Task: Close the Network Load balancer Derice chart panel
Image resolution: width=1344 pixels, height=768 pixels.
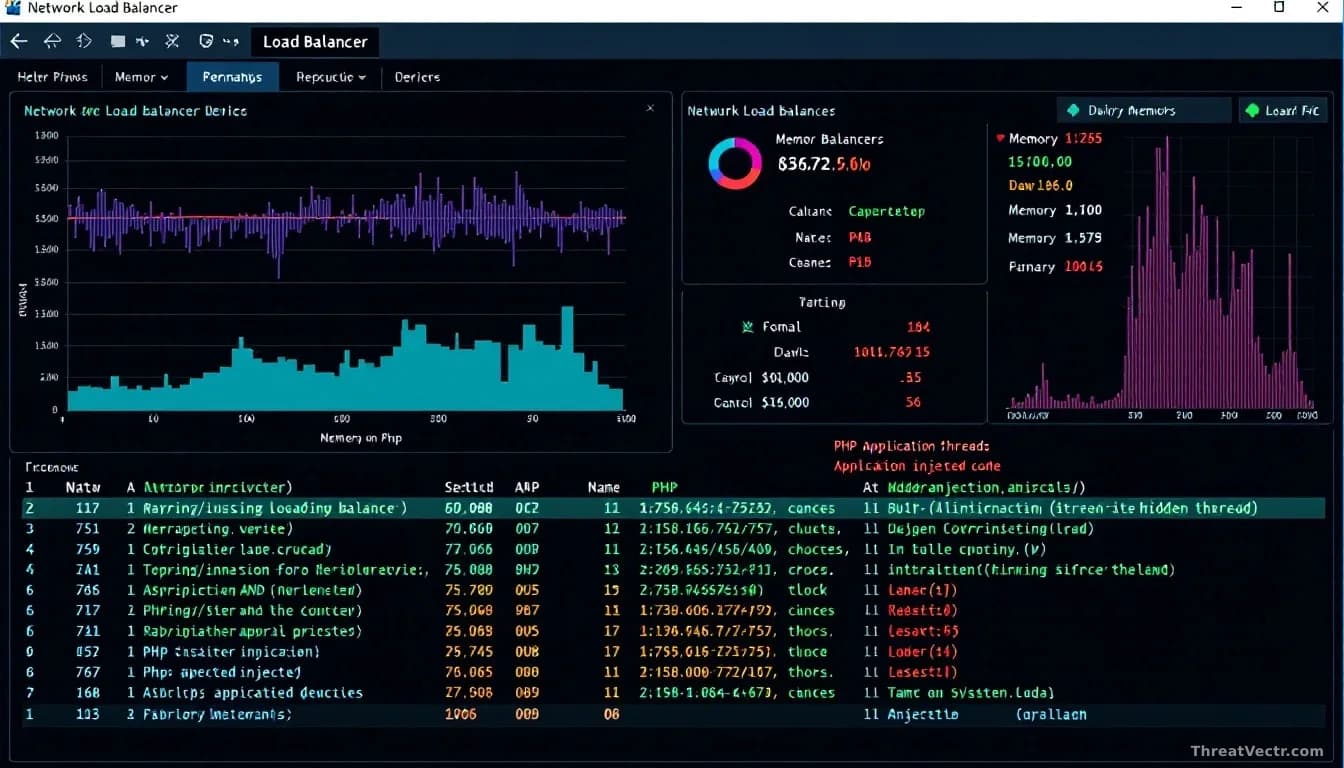Action: [x=650, y=108]
